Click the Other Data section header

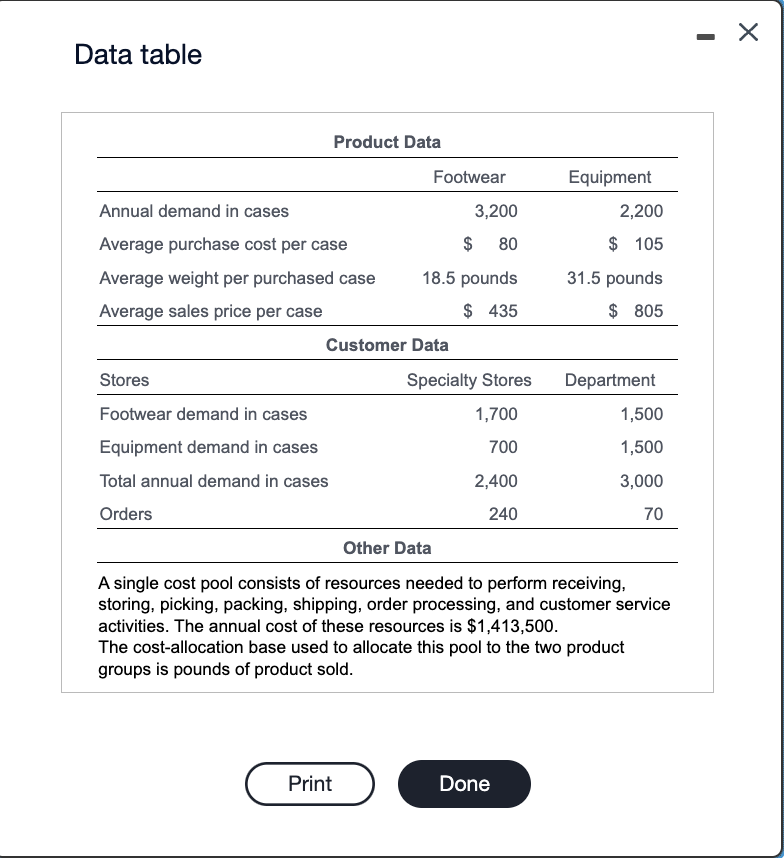(x=387, y=548)
